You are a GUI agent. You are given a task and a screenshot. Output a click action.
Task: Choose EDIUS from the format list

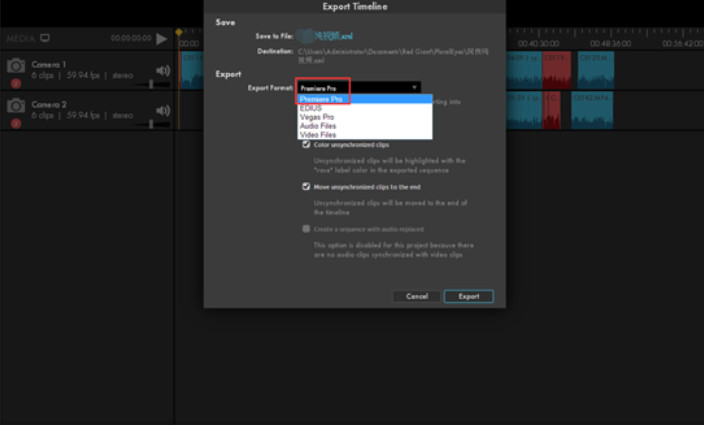click(x=365, y=108)
